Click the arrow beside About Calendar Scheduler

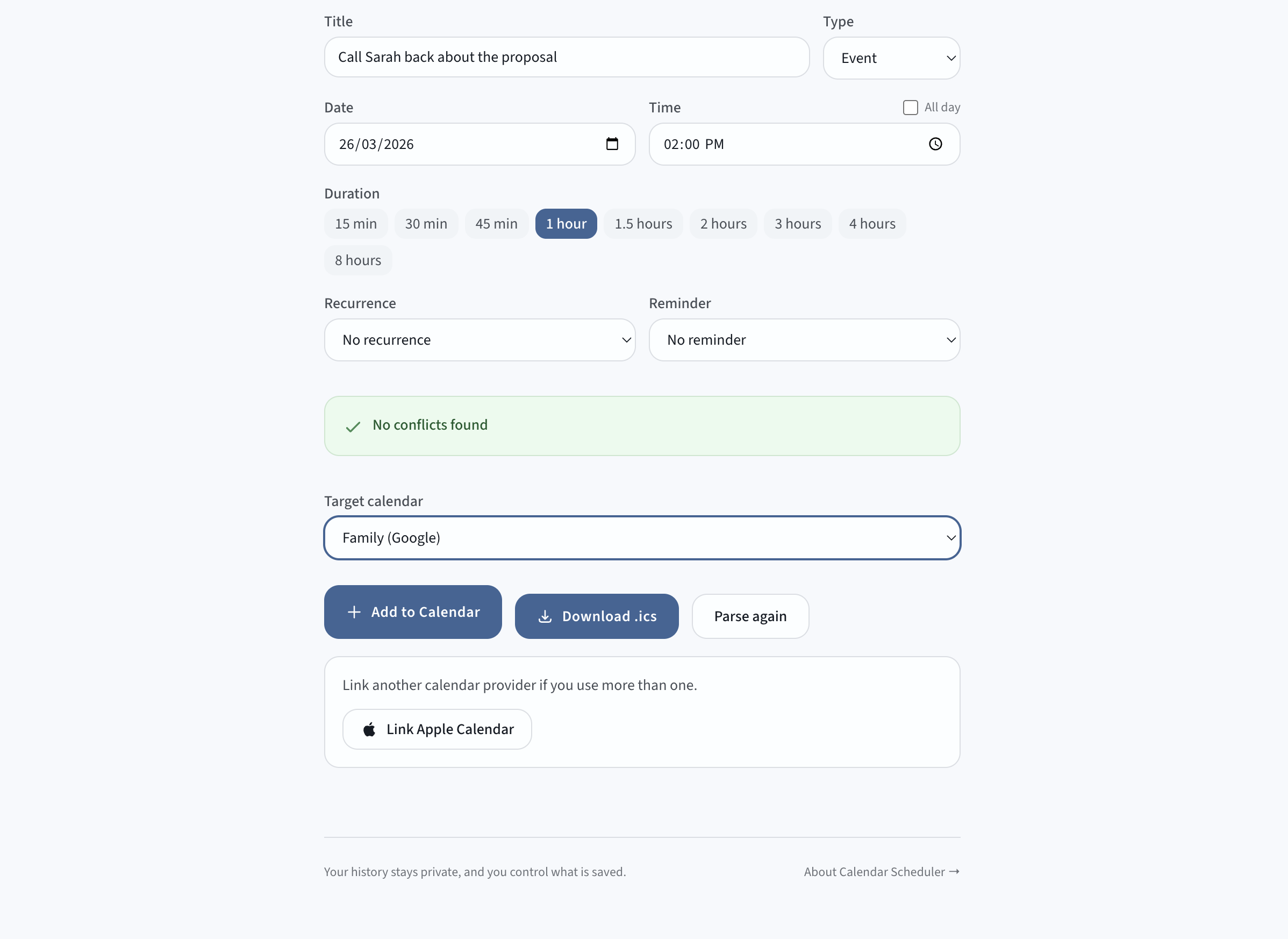[955, 871]
